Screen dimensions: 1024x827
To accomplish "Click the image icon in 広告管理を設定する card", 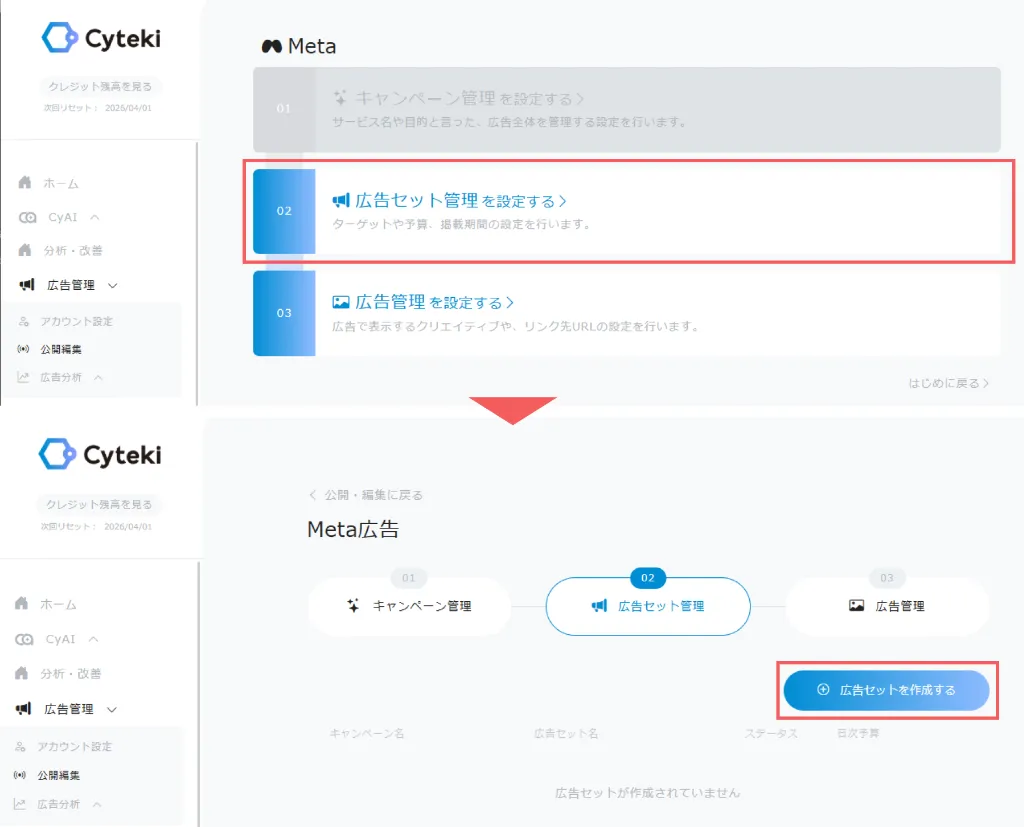I will pyautogui.click(x=341, y=302).
